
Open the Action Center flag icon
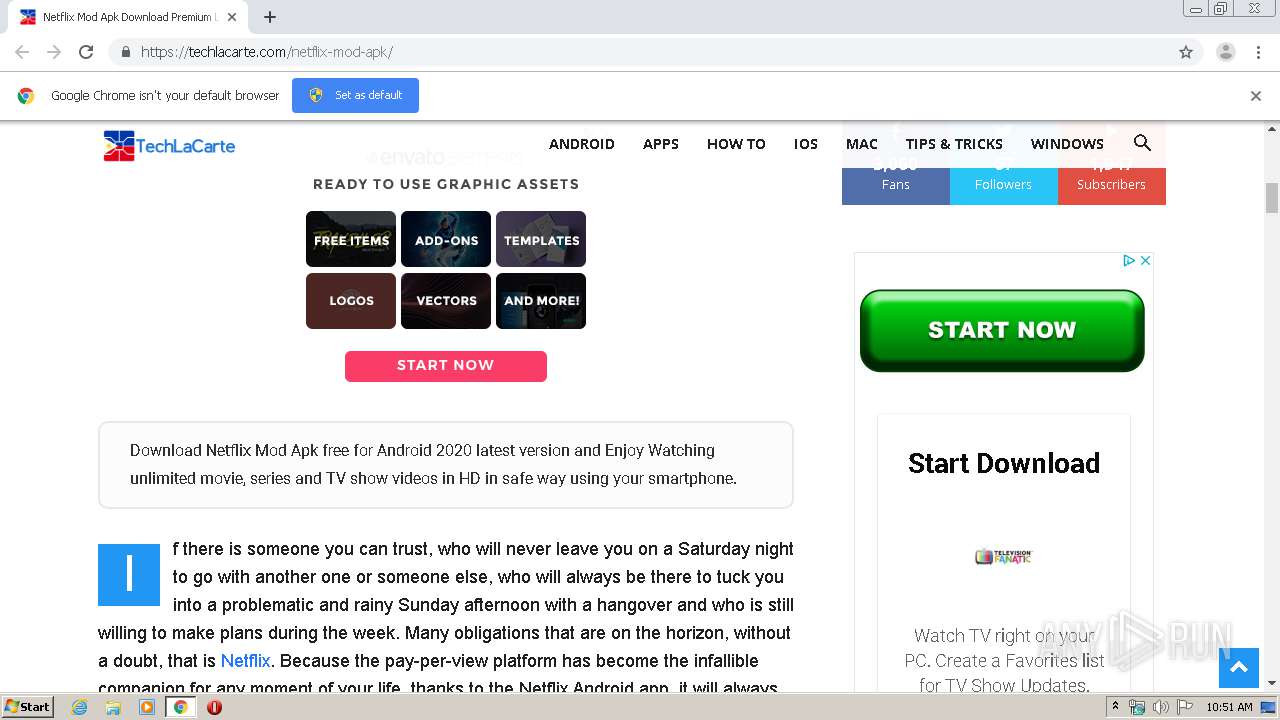1186,707
